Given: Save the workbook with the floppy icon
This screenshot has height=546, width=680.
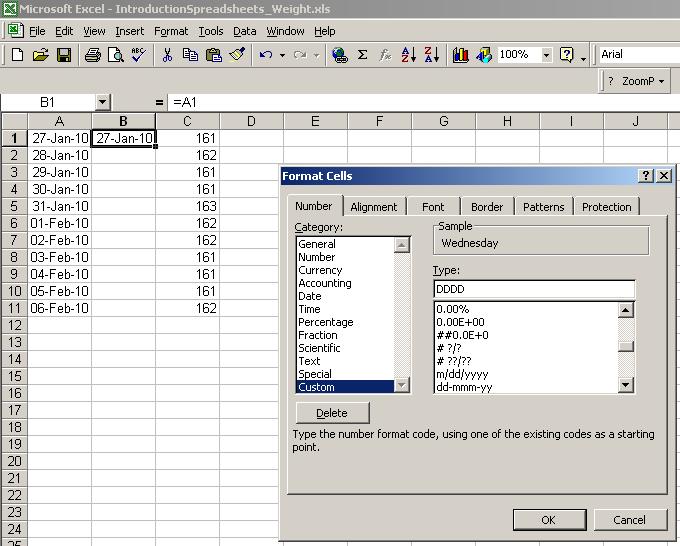Looking at the screenshot, I should [x=64, y=55].
